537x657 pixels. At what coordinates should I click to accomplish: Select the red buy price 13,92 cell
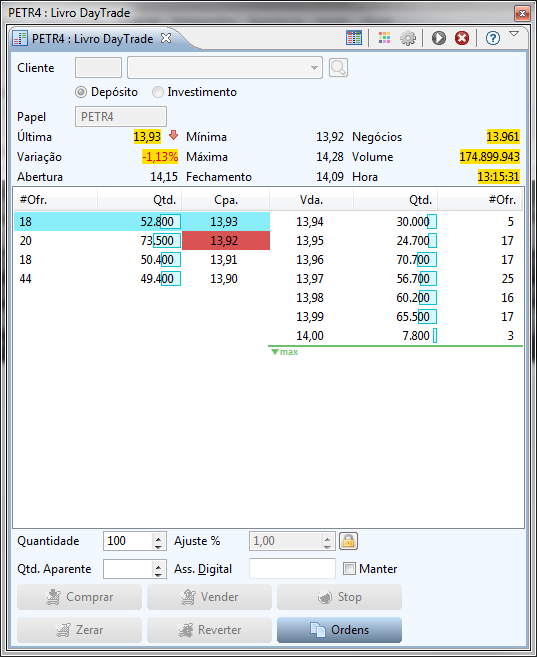(x=226, y=241)
